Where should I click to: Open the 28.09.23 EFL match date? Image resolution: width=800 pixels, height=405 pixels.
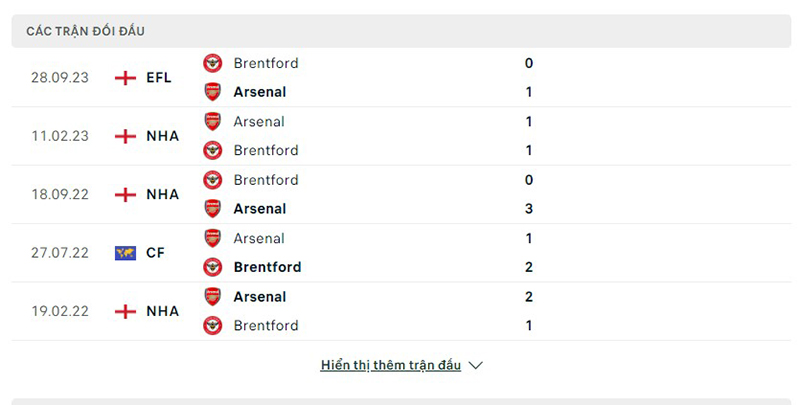pos(60,77)
